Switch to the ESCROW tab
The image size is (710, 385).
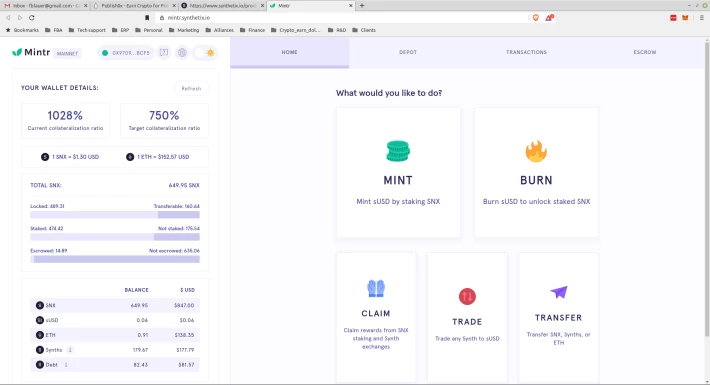[x=645, y=52]
